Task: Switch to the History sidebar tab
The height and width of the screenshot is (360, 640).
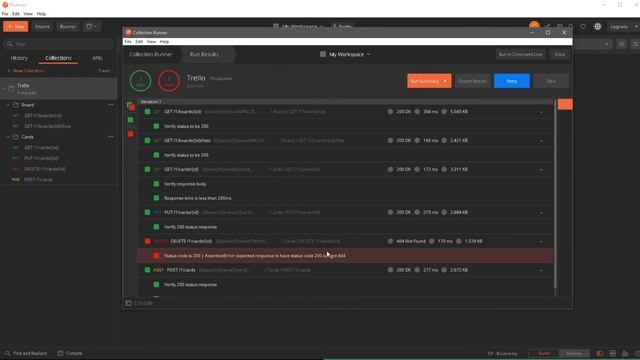Action: pos(19,58)
